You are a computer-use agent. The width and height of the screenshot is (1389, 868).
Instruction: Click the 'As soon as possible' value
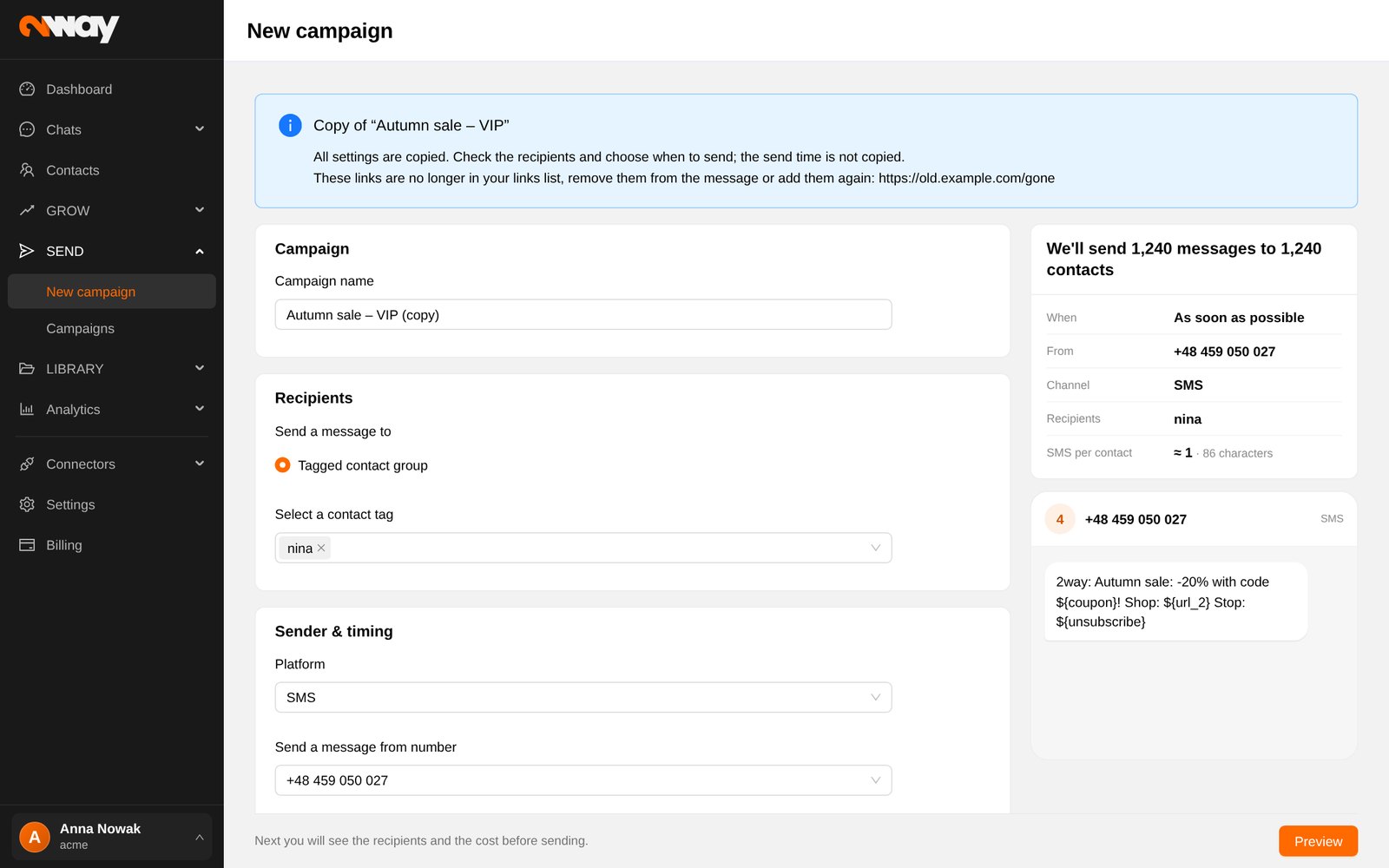(x=1239, y=318)
